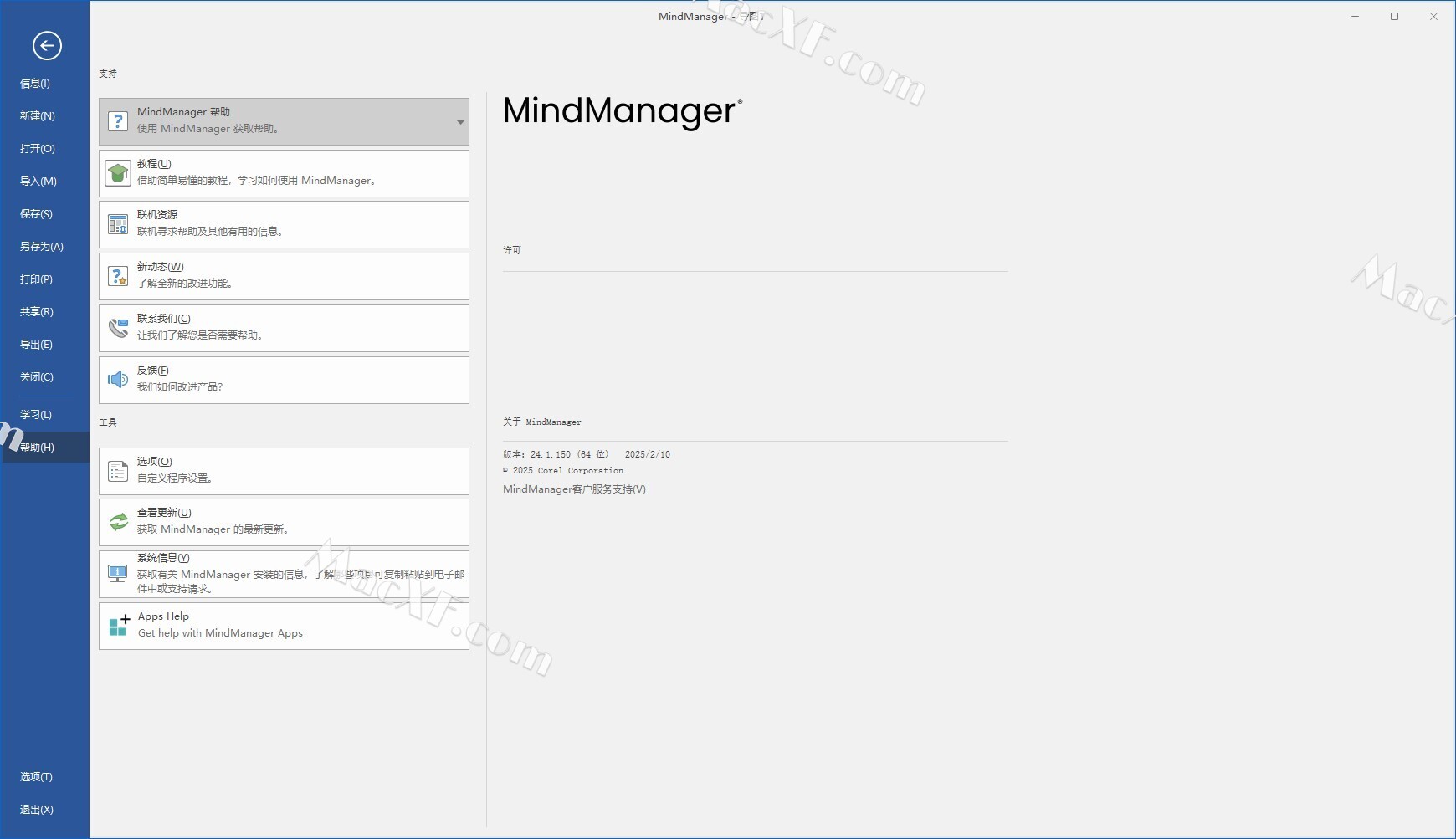Screen dimensions: 1456x839
Task: Click the 系统信息 monitor icon
Action: point(118,573)
